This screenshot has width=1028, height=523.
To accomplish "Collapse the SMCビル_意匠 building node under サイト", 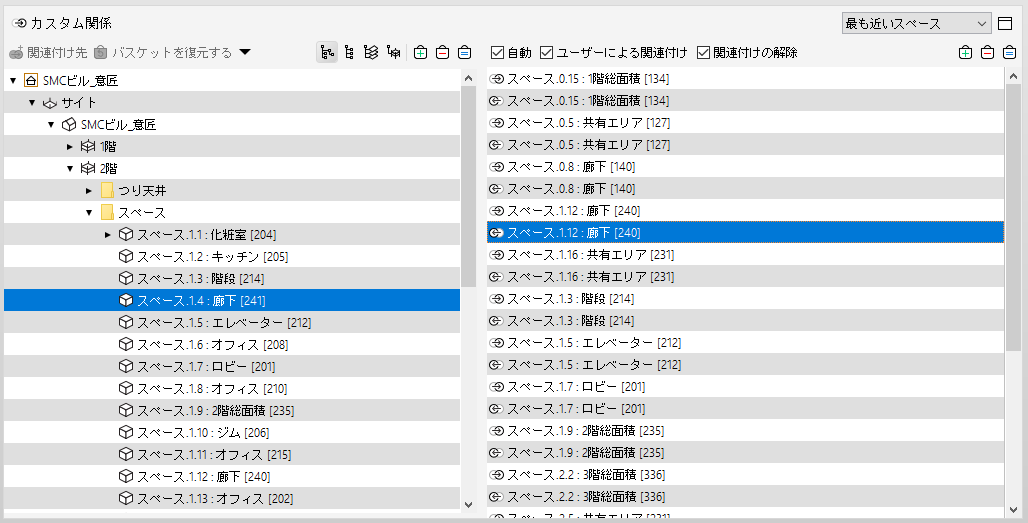I will pyautogui.click(x=51, y=125).
